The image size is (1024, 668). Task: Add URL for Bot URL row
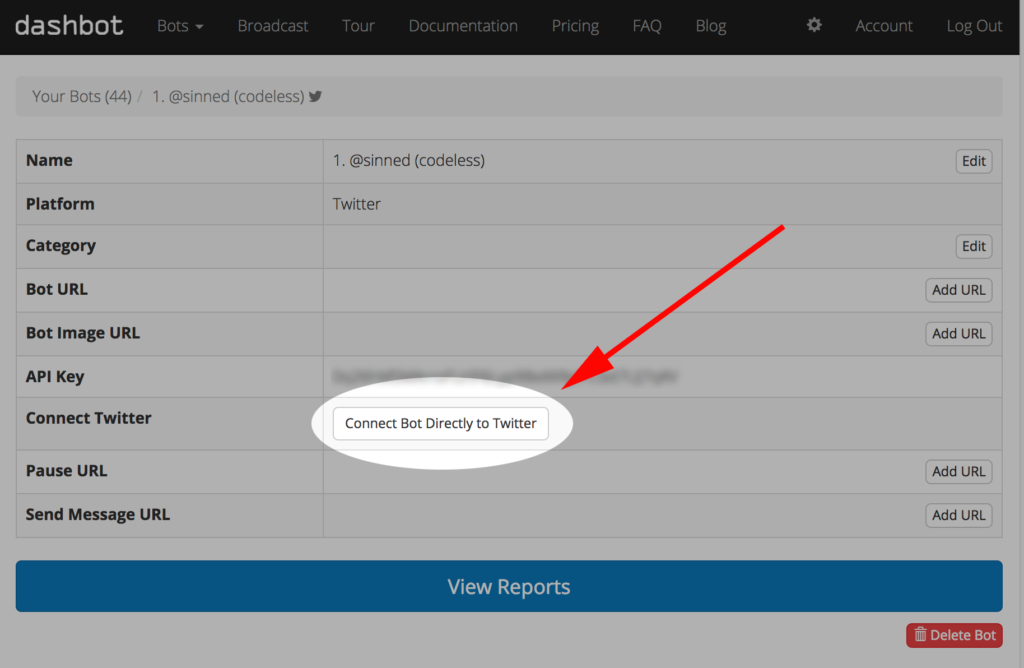(959, 290)
